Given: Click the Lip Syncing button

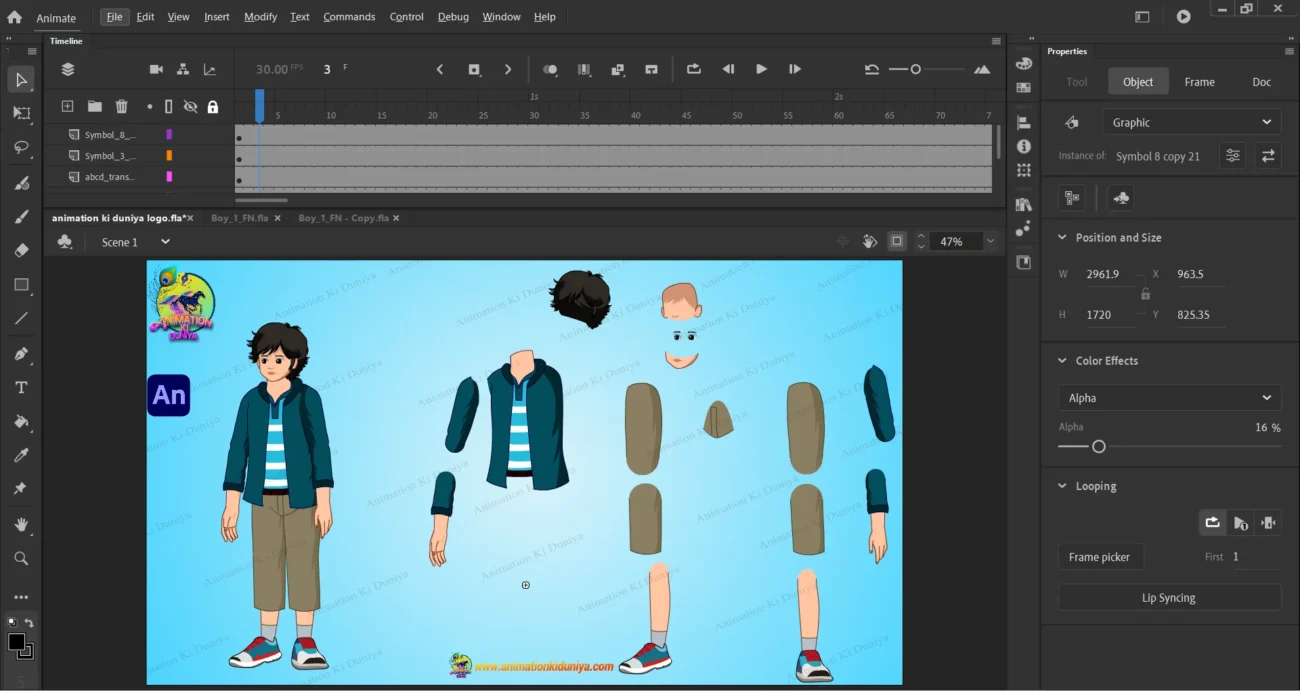Looking at the screenshot, I should [1168, 598].
